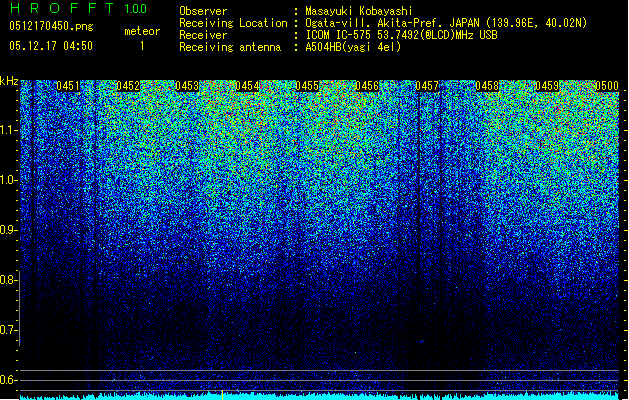The width and height of the screenshot is (629, 400).
Task: Click the HROFFT 1.0.0 title text
Action: [x=78, y=8]
